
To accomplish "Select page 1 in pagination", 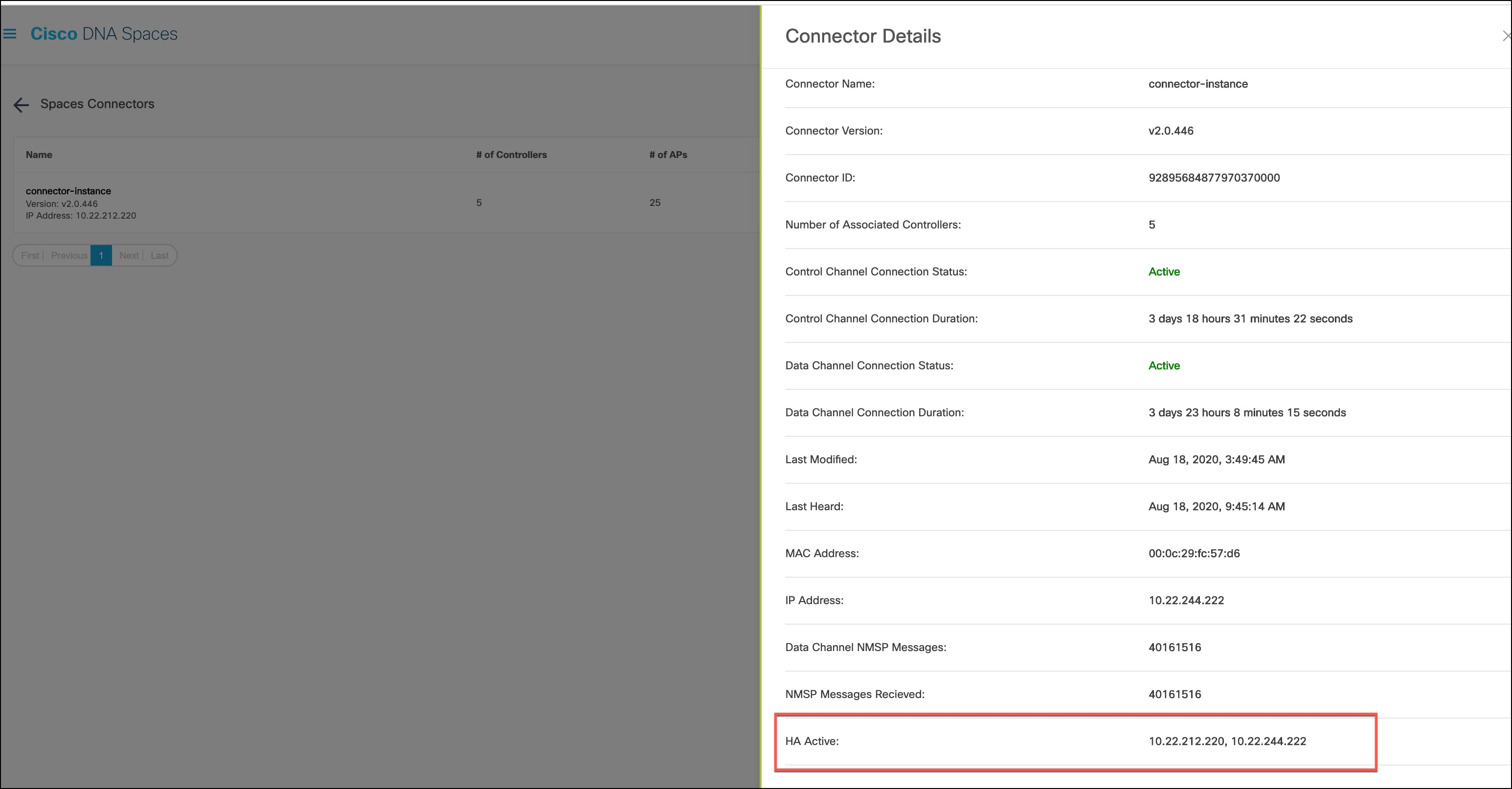I will (101, 255).
